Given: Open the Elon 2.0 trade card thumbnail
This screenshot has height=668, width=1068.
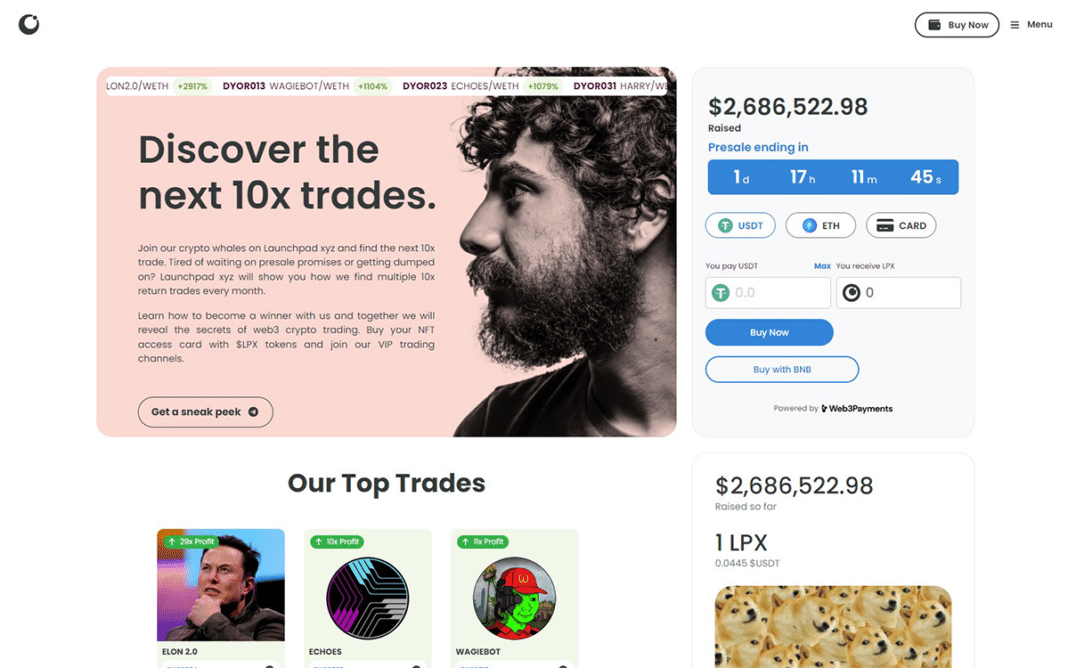Looking at the screenshot, I should (x=221, y=585).
